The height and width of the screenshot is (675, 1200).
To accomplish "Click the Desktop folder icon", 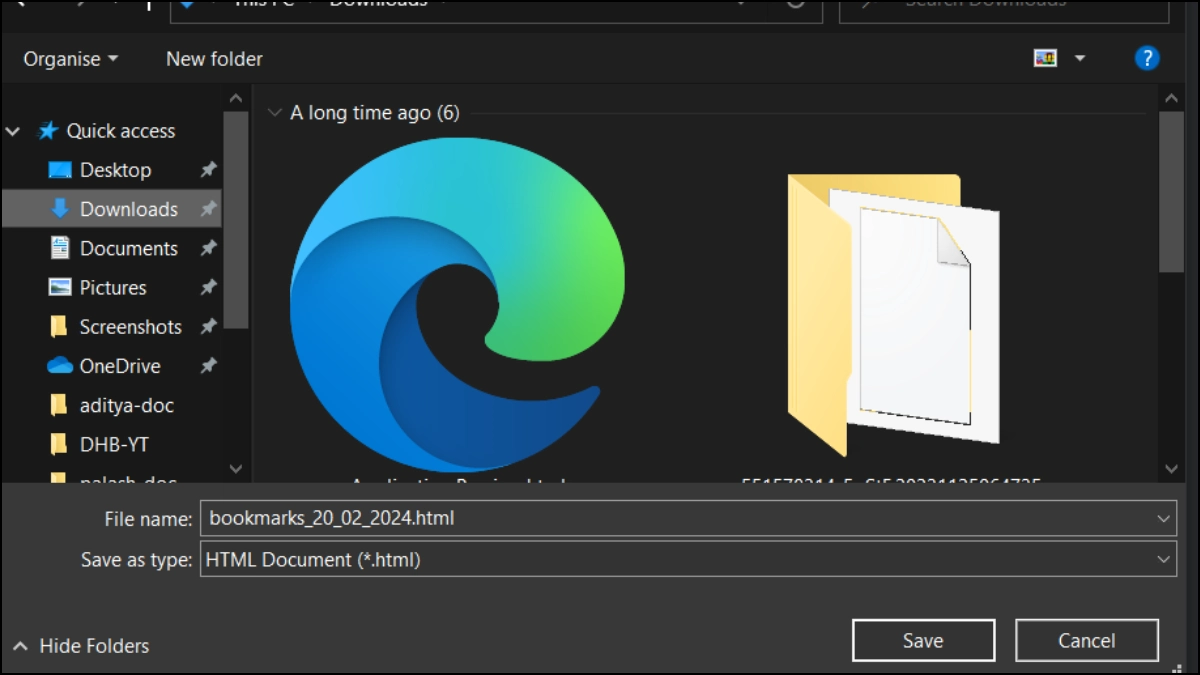I will tap(60, 170).
